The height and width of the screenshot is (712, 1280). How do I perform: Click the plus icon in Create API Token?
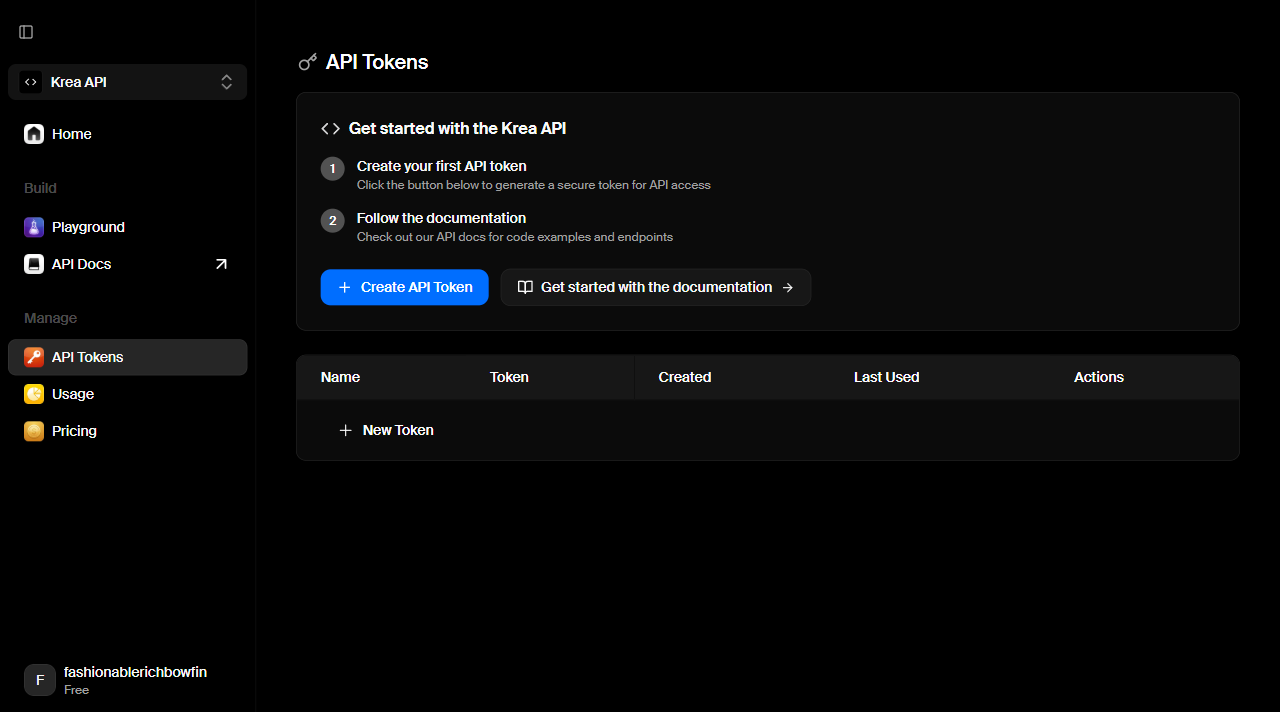click(345, 287)
